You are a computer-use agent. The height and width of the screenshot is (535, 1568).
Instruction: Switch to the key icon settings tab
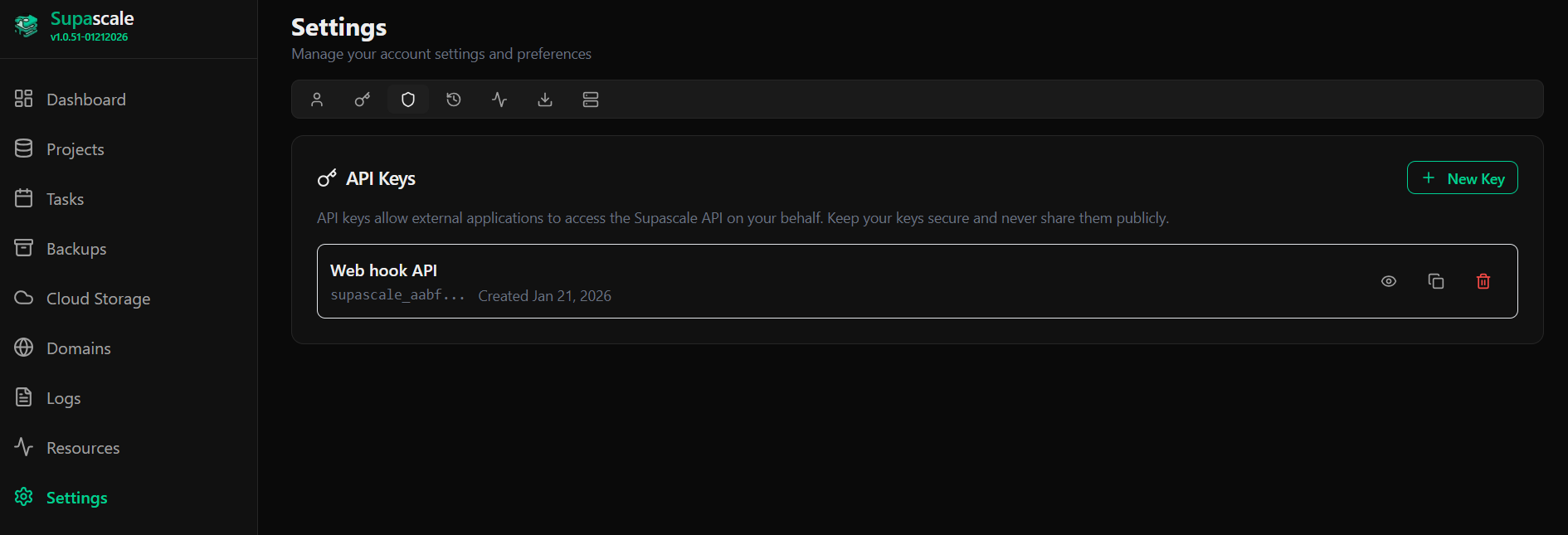(363, 100)
